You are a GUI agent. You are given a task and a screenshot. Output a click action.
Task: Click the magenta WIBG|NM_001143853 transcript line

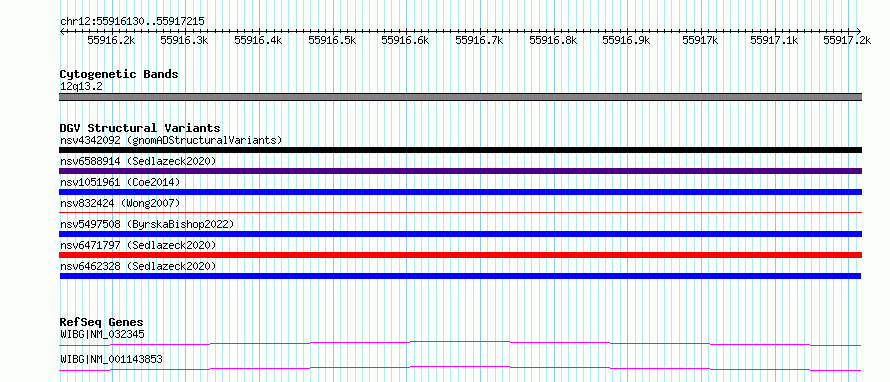point(460,368)
